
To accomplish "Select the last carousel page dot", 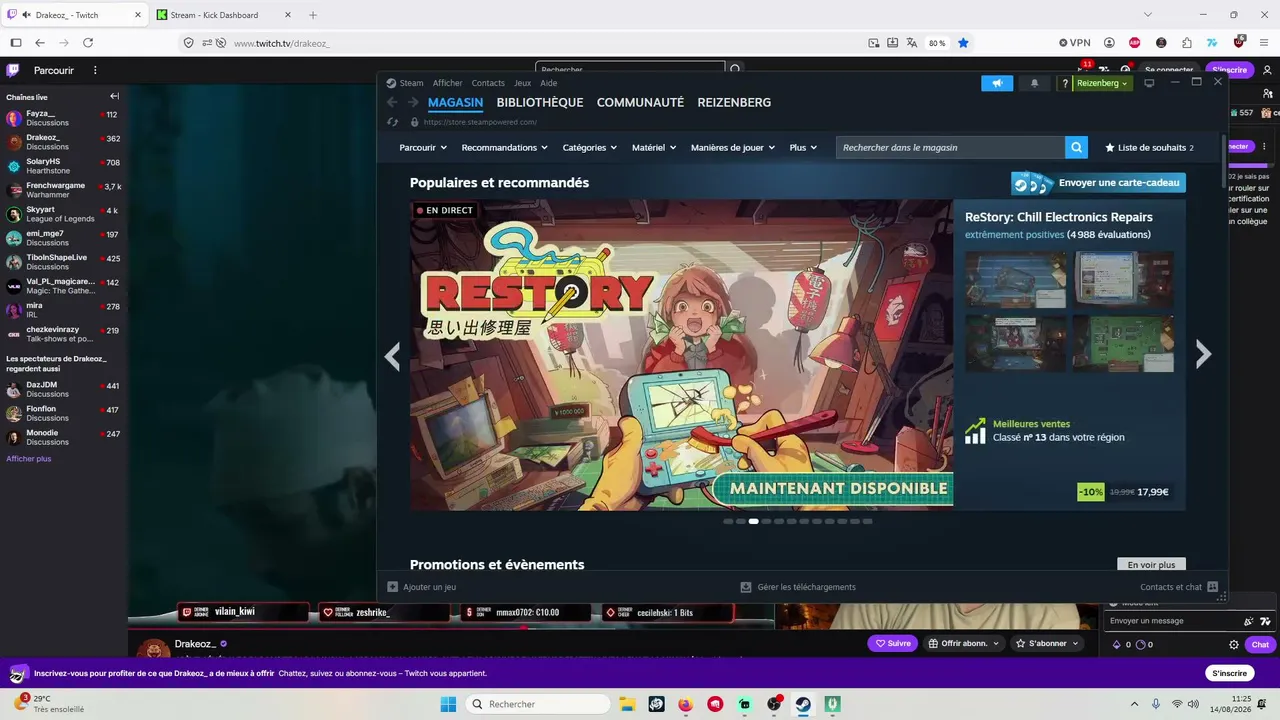I will tap(867, 521).
